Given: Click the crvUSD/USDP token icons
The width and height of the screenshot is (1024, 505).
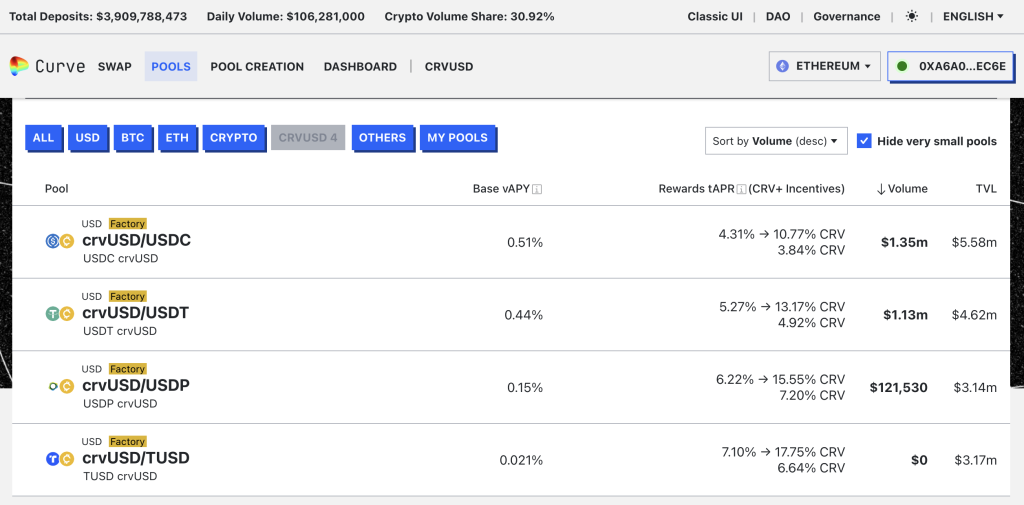Looking at the screenshot, I should [61, 387].
